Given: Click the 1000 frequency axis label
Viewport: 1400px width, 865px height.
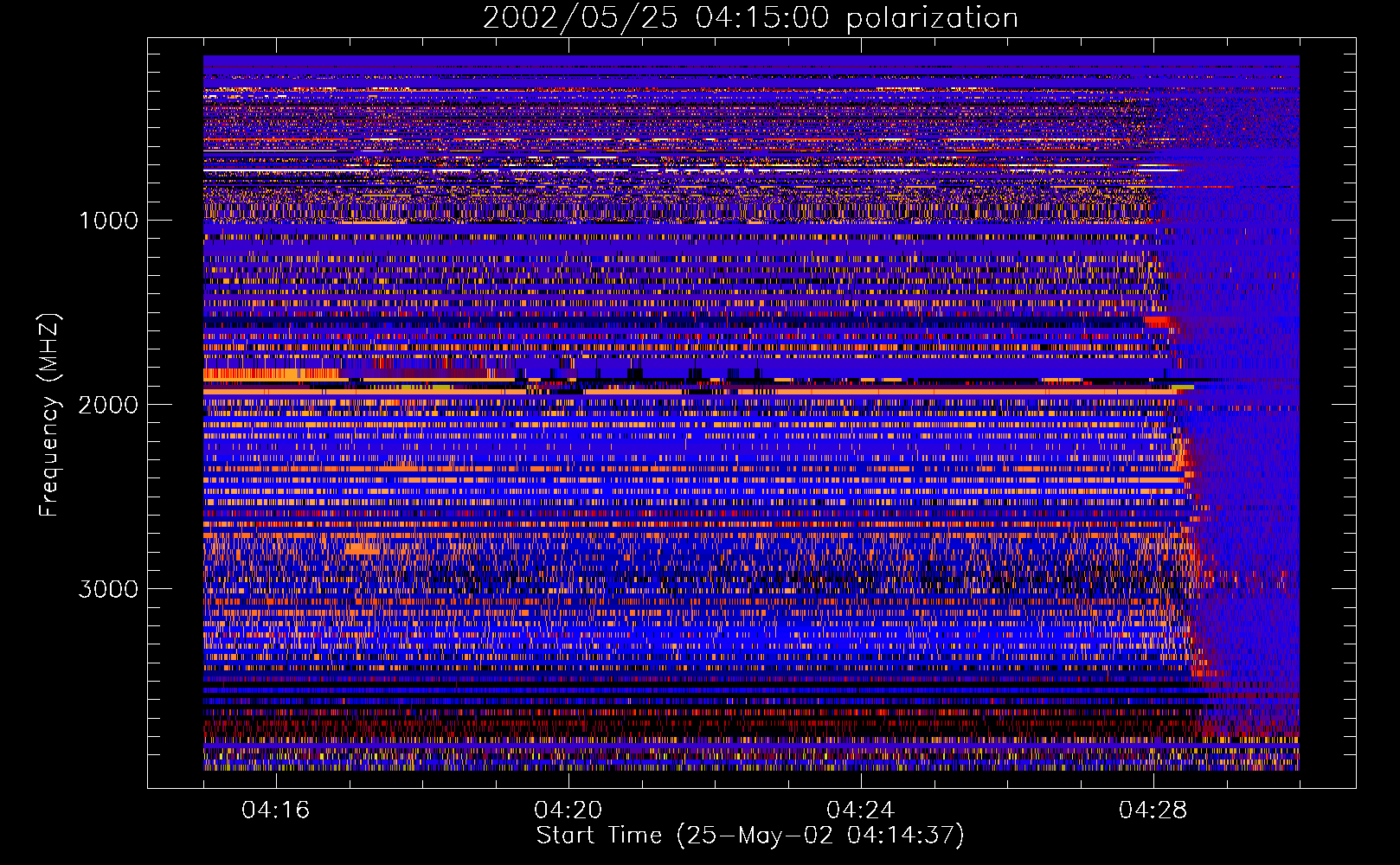Looking at the screenshot, I should [x=109, y=221].
